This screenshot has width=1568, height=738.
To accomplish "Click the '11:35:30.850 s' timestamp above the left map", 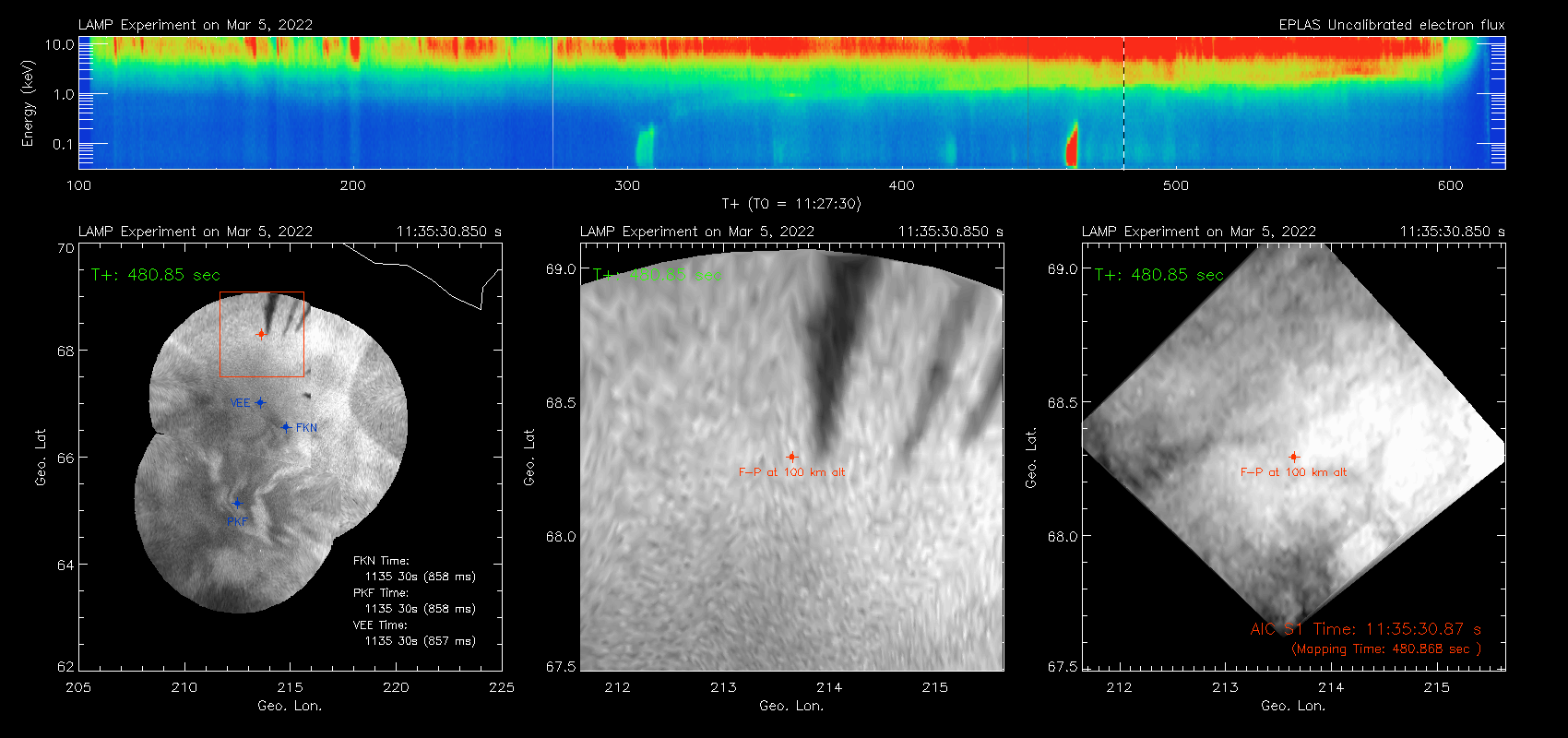I will click(x=449, y=232).
